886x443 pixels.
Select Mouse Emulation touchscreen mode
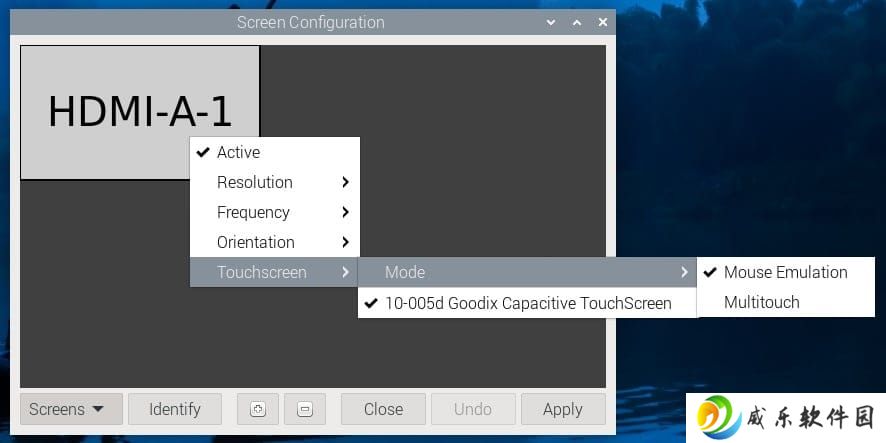click(x=785, y=272)
